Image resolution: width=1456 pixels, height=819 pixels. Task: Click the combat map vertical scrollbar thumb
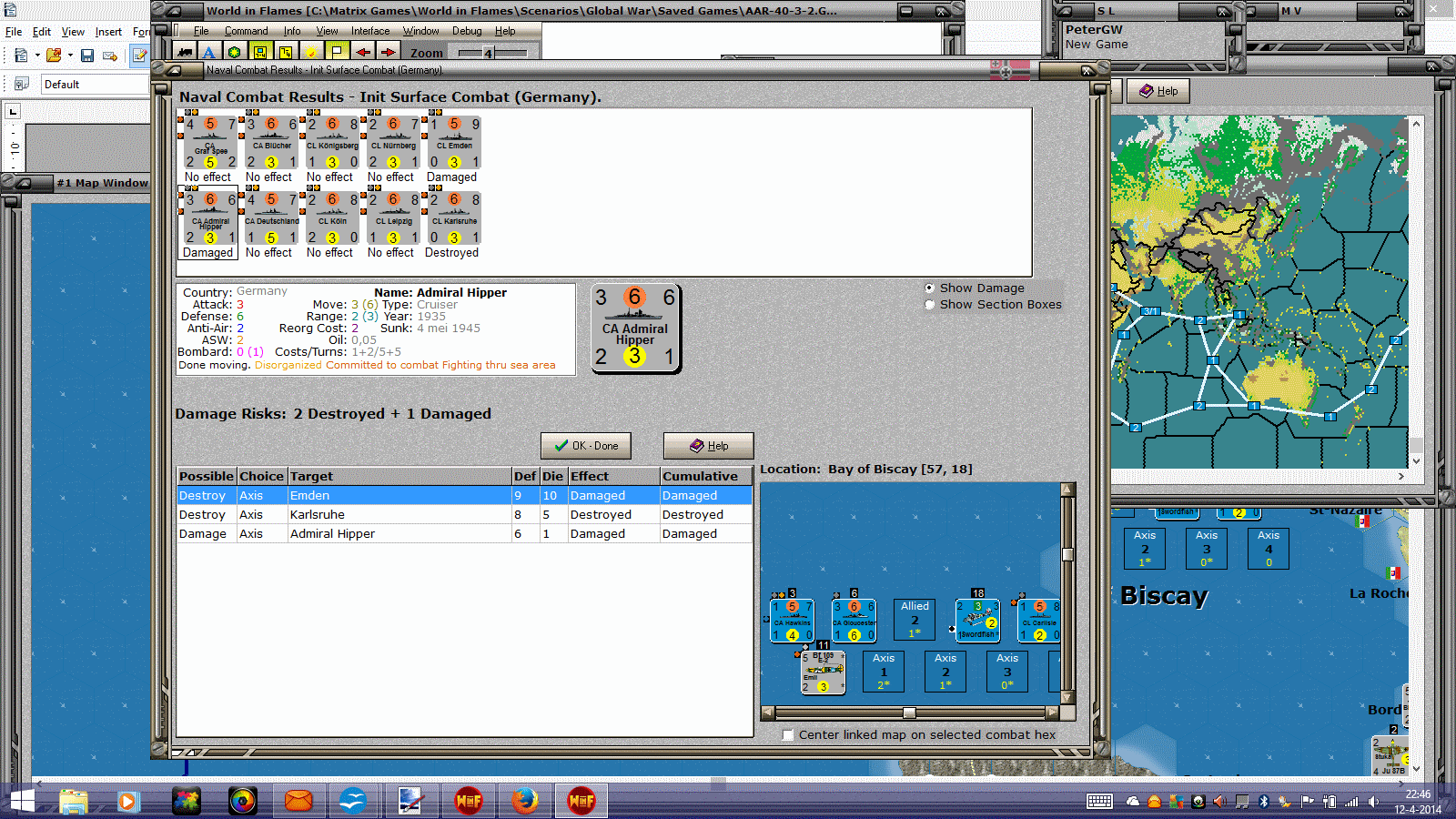pyautogui.click(x=1067, y=554)
